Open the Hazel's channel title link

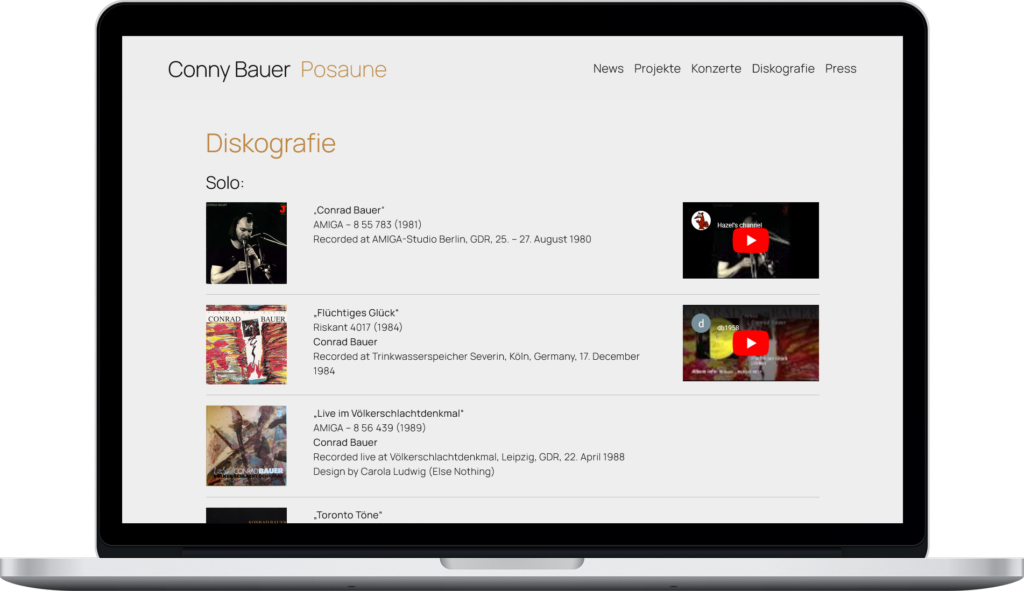coord(739,225)
